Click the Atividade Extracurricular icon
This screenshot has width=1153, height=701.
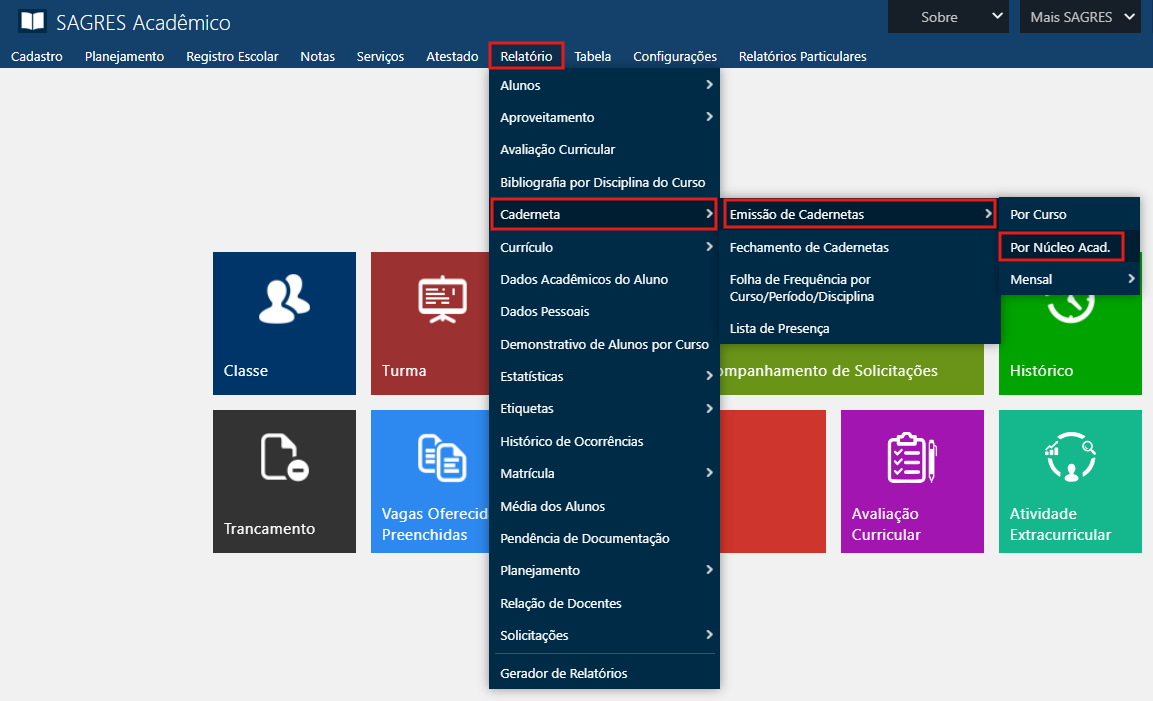coord(1069,457)
